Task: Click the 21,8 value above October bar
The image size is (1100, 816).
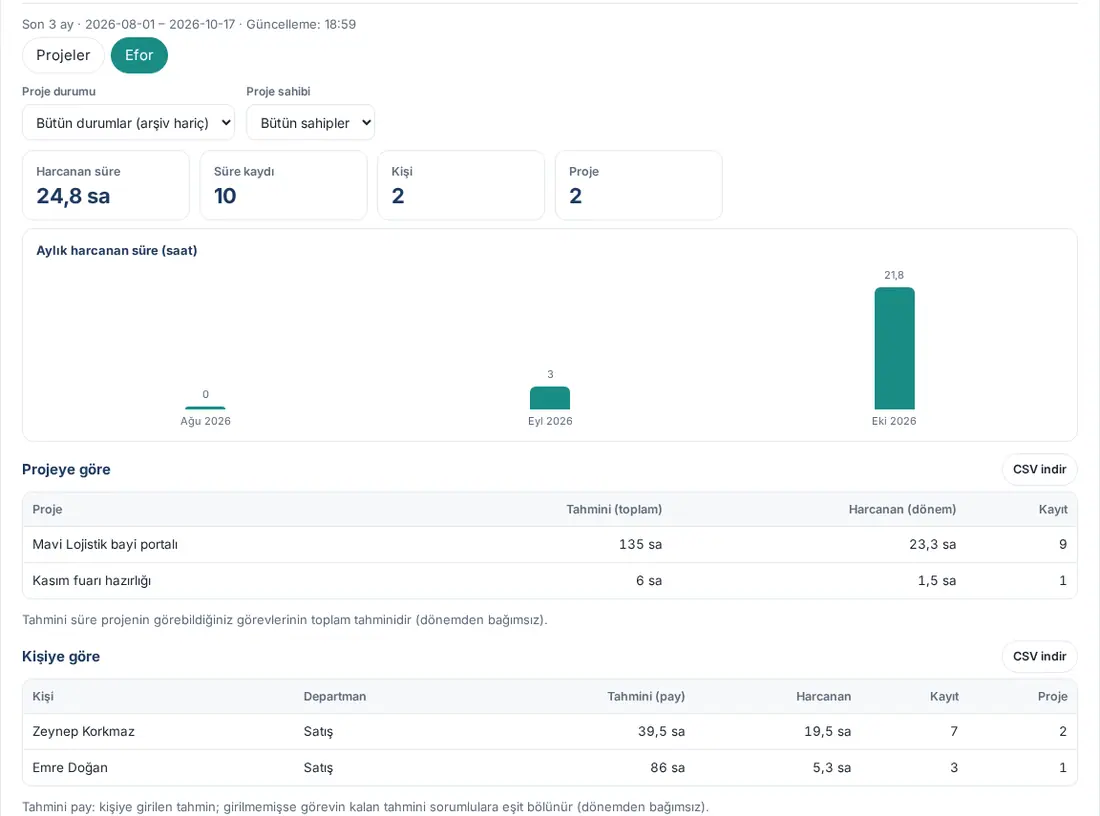Action: [894, 275]
